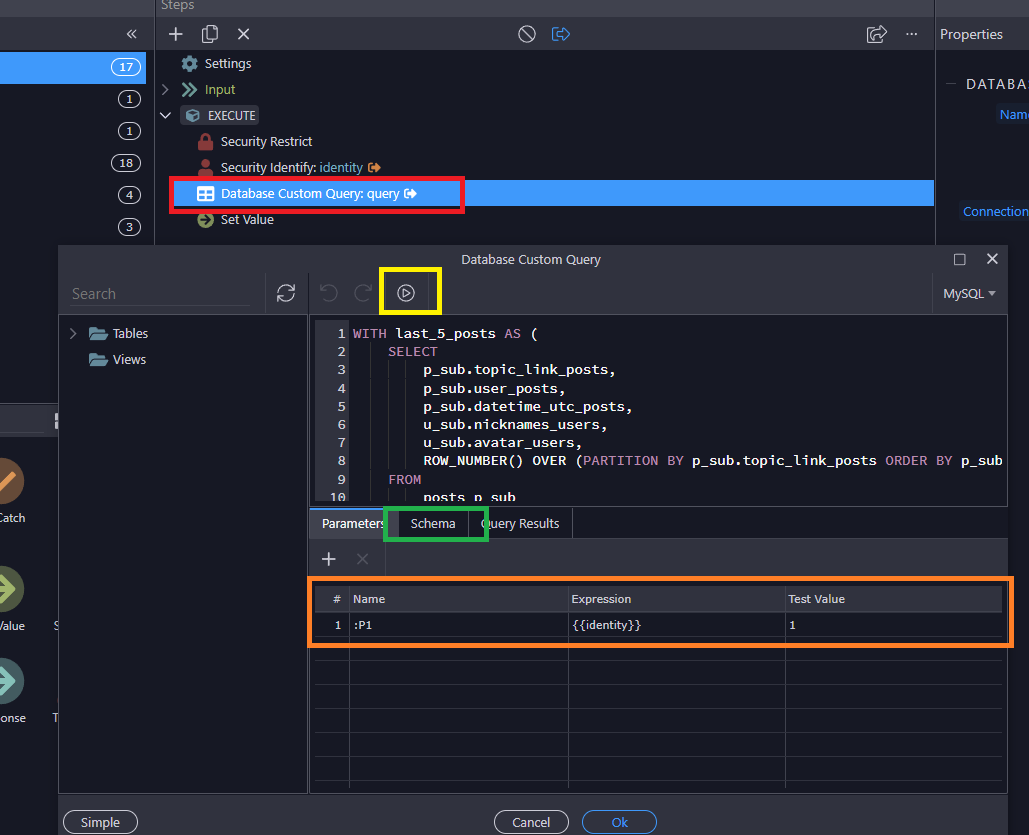Switch to the Query Results tab
This screenshot has width=1029, height=835.
520,524
